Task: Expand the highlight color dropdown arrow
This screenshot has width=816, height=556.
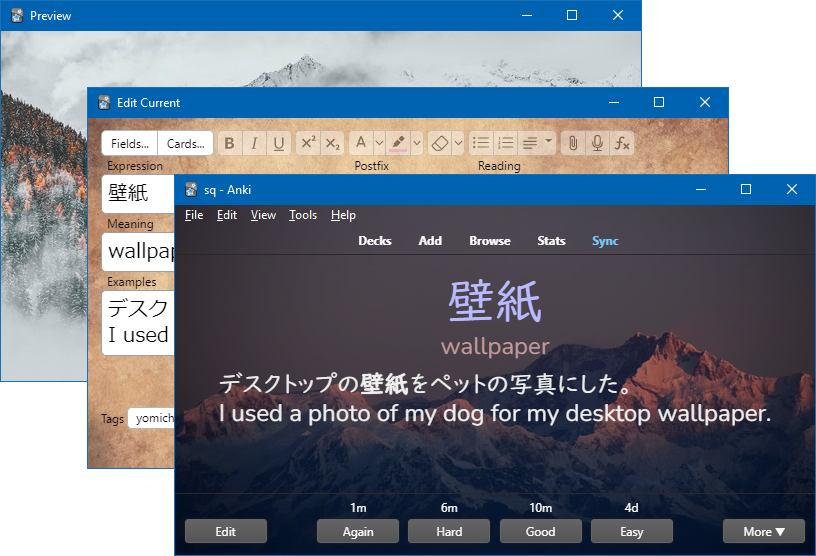Action: tap(417, 143)
